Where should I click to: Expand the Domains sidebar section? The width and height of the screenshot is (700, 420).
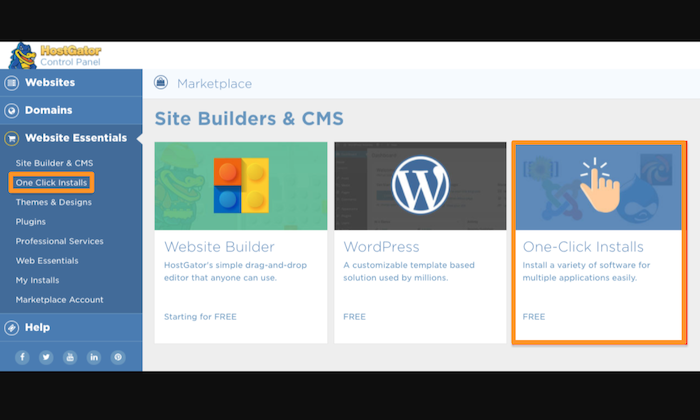coord(48,110)
